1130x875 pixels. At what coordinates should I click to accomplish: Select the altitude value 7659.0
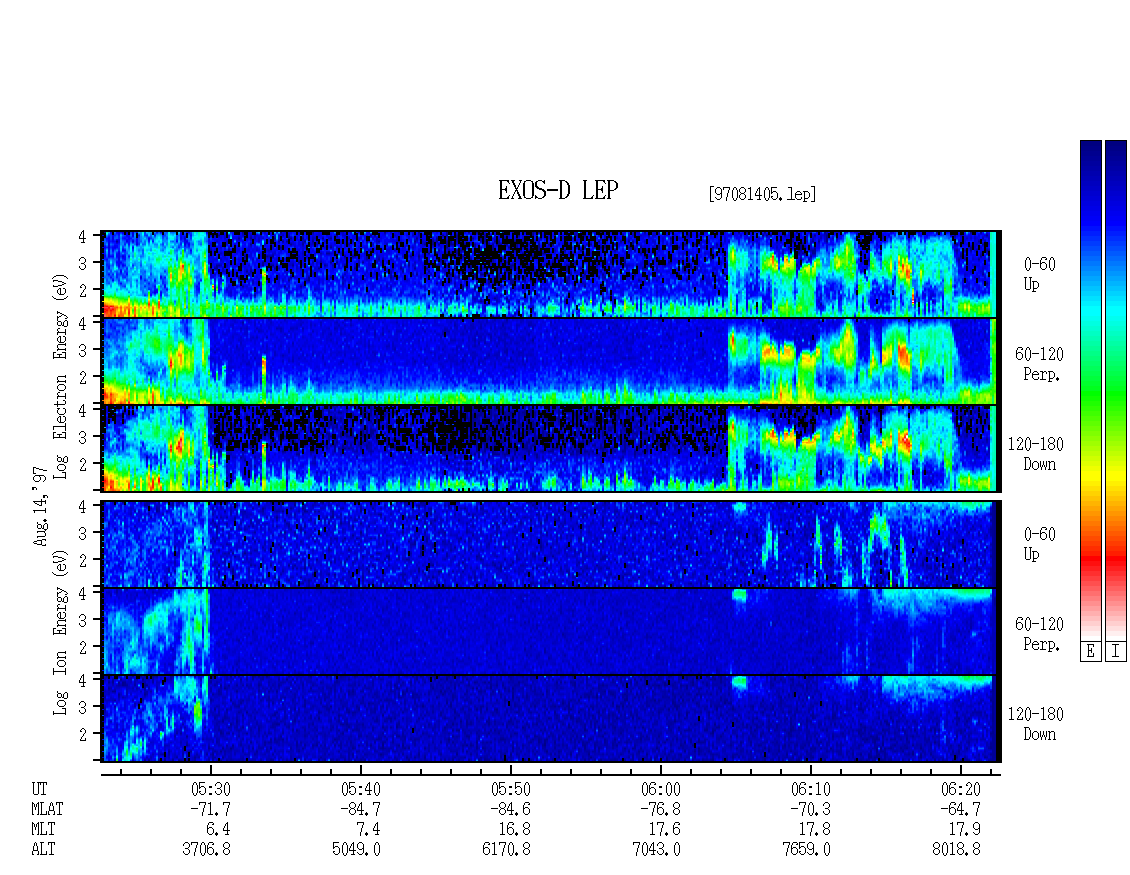click(806, 850)
